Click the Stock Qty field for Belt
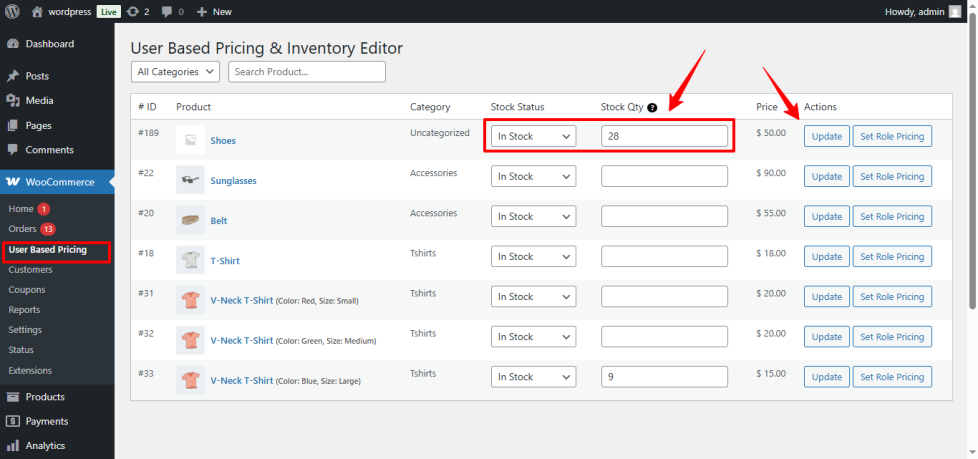Image resolution: width=978 pixels, height=459 pixels. pyautogui.click(x=664, y=217)
